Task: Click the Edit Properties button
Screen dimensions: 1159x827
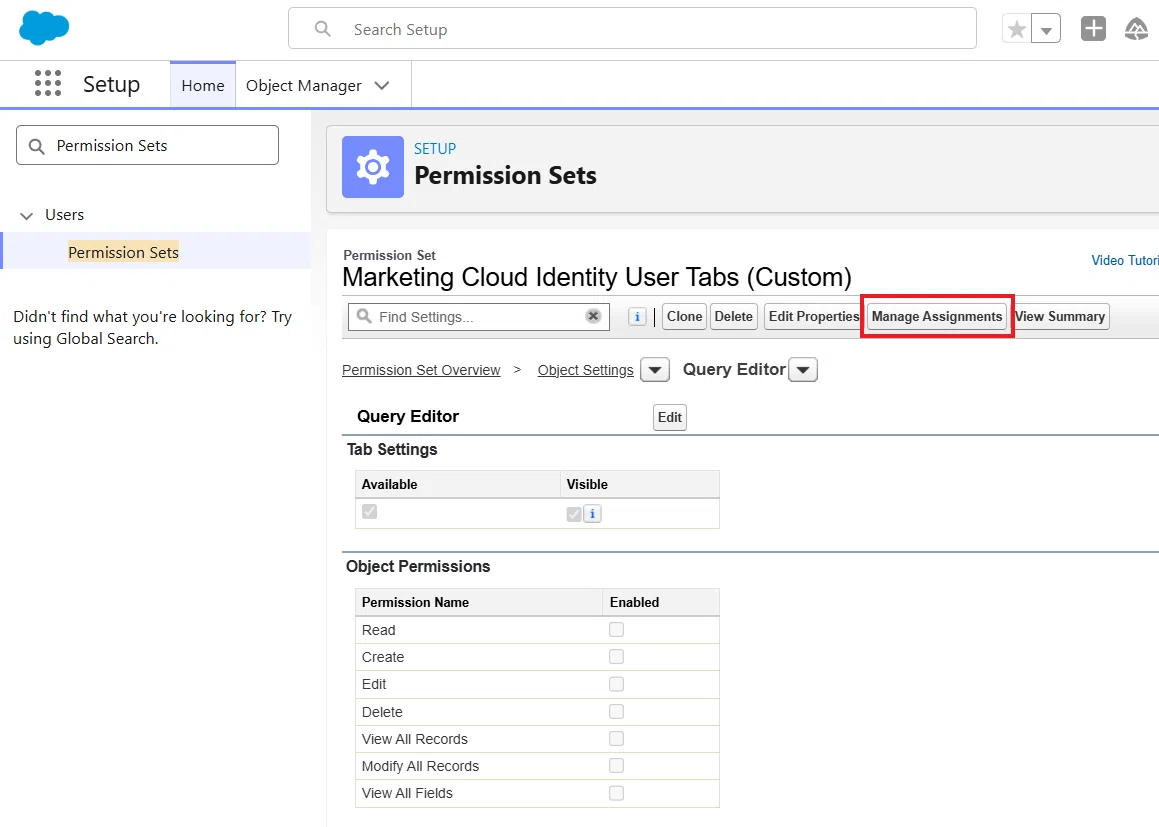Action: click(813, 316)
